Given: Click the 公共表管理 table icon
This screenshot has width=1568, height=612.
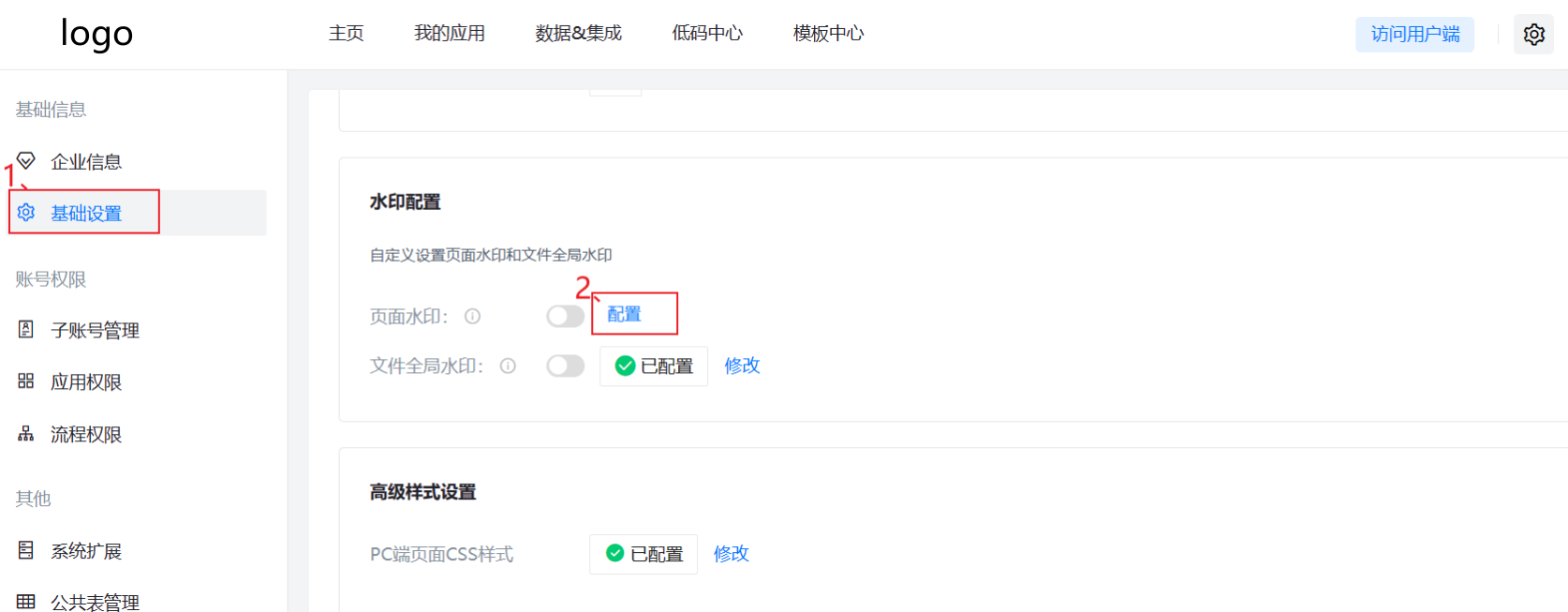Looking at the screenshot, I should tap(26, 602).
